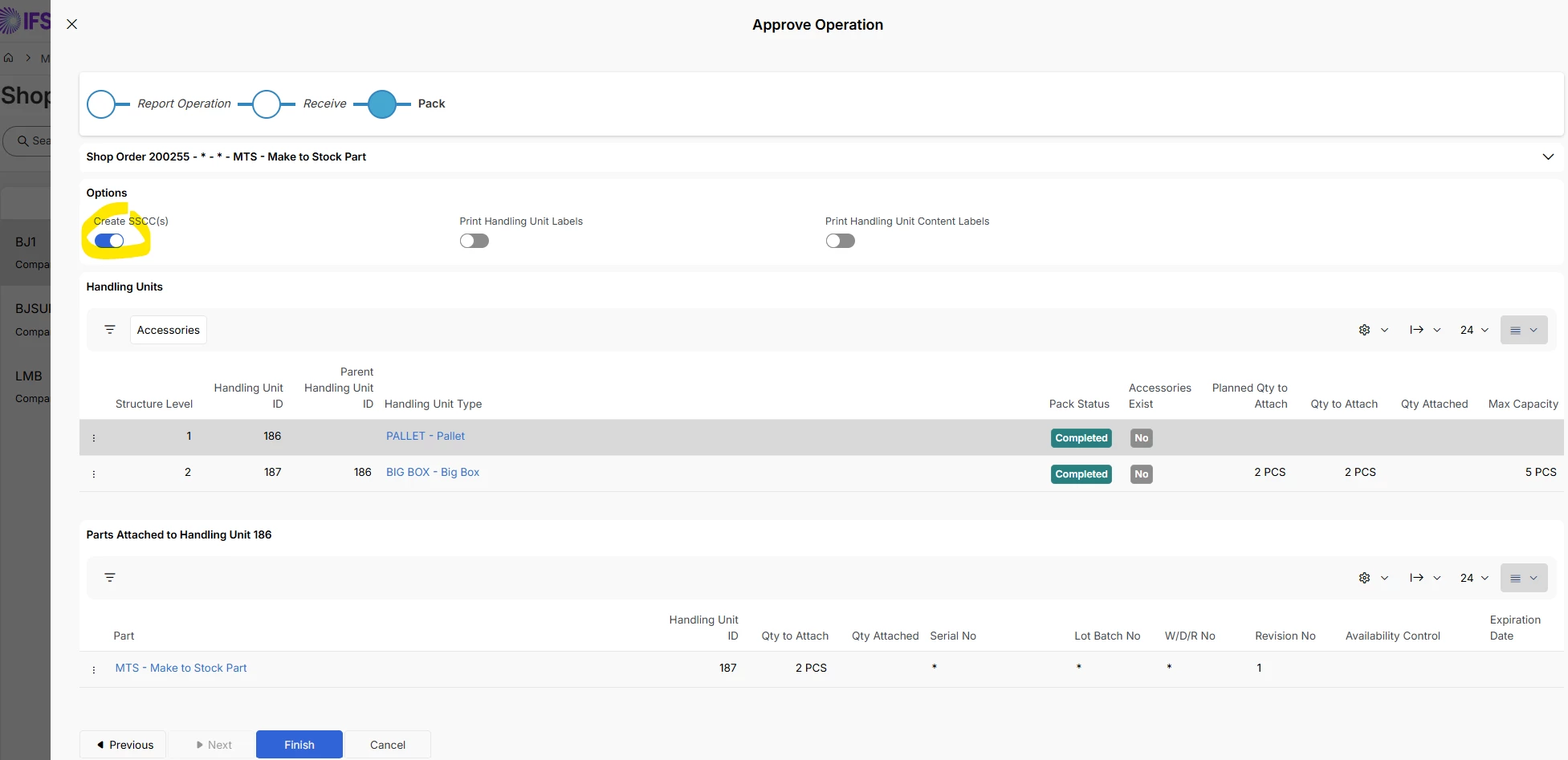Enable Print Handling Unit Labels toggle
The height and width of the screenshot is (760, 1568).
coord(474,241)
